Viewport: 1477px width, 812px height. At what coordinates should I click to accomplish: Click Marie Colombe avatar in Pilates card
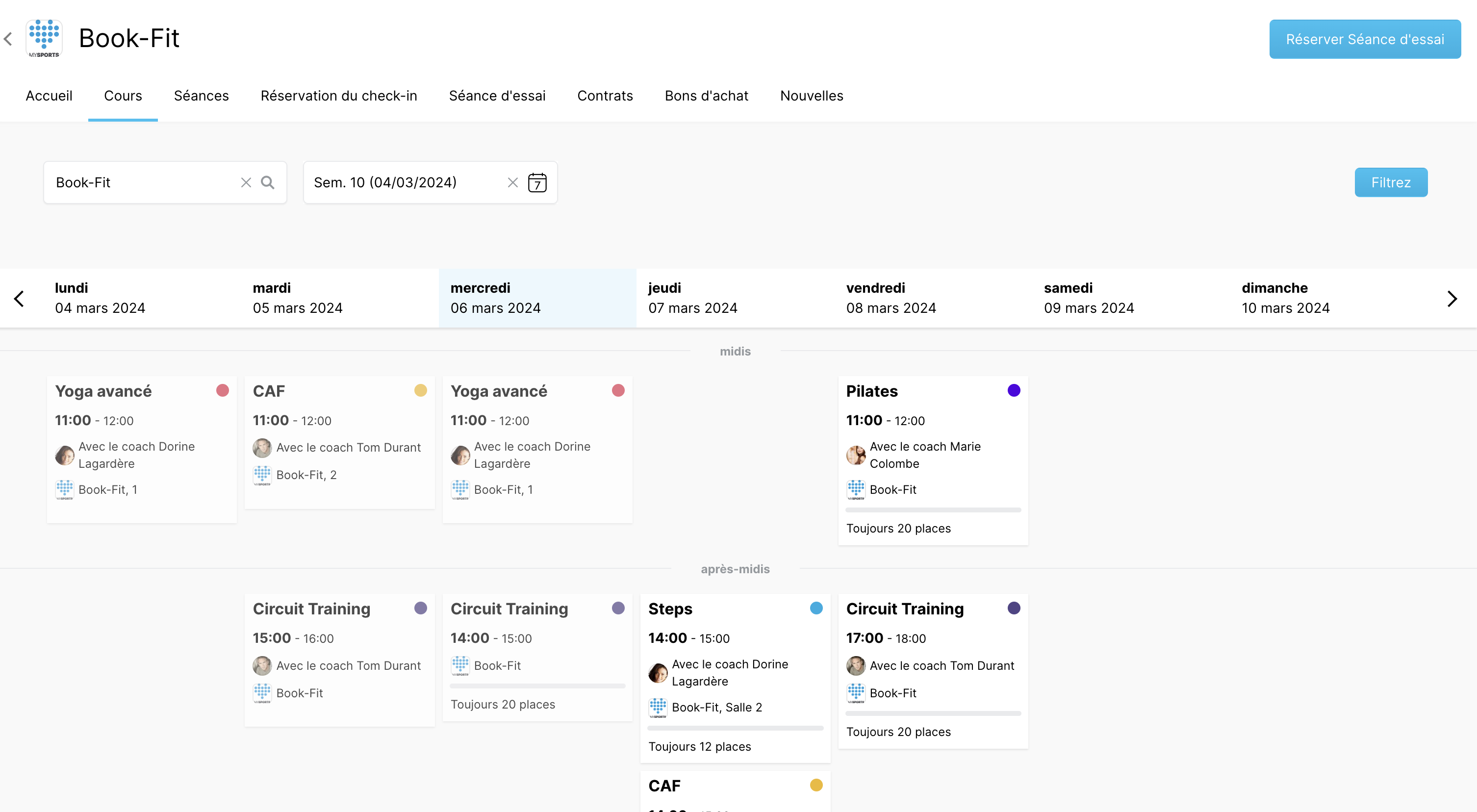tap(856, 456)
